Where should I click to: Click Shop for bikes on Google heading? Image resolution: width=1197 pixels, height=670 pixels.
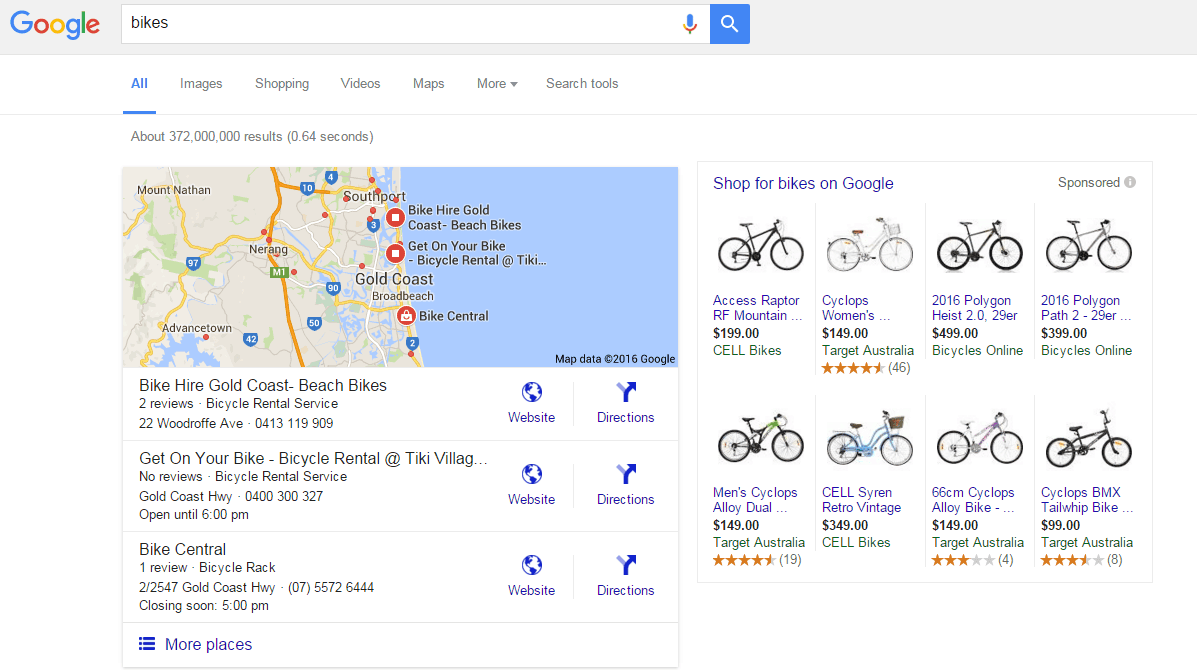coord(803,183)
